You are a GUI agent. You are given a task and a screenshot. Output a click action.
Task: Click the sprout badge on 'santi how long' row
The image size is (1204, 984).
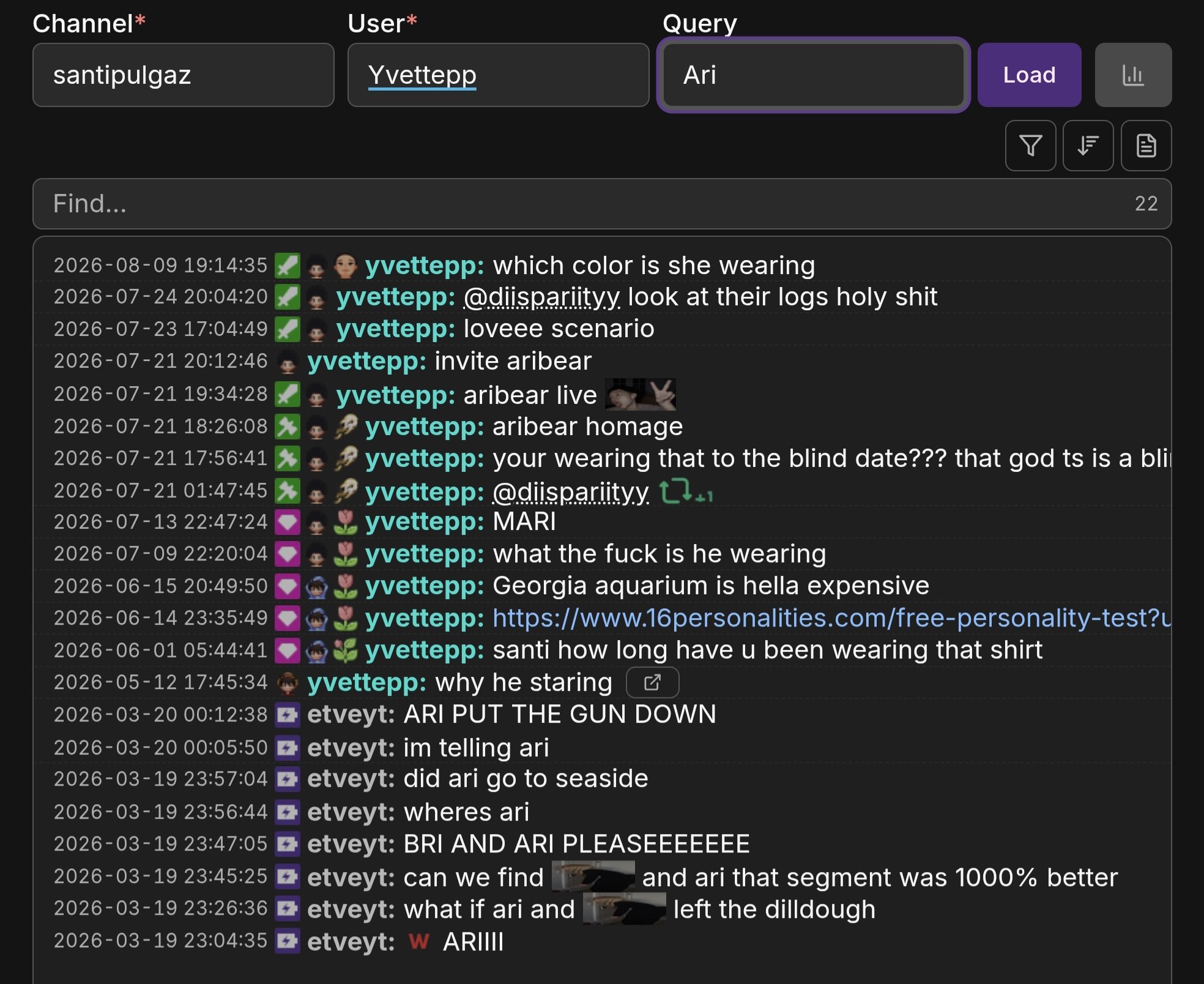345,650
